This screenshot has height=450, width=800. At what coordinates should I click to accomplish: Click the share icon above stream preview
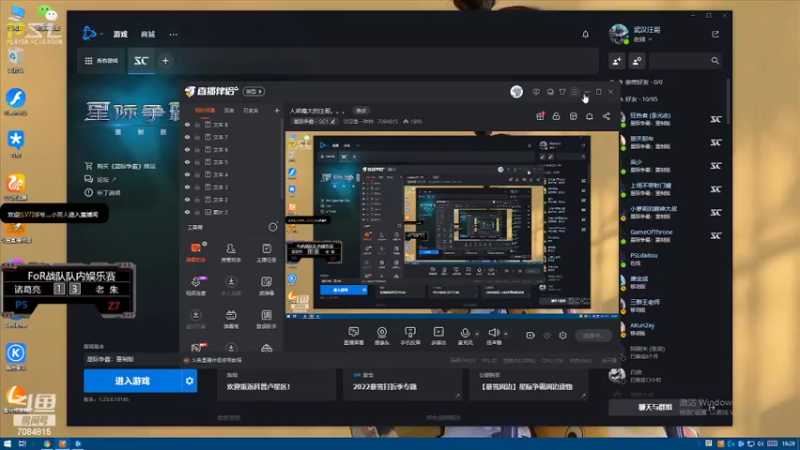click(606, 116)
